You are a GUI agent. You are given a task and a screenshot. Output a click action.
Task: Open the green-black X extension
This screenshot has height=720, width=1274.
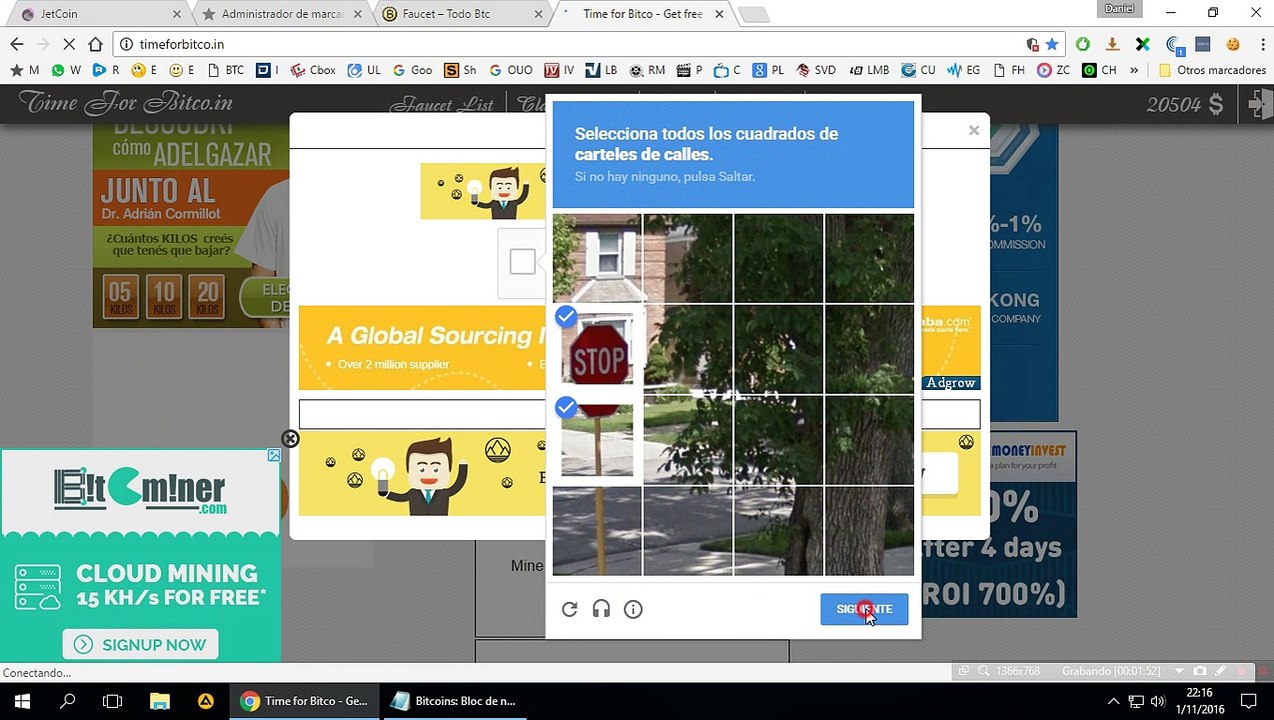pyautogui.click(x=1142, y=44)
